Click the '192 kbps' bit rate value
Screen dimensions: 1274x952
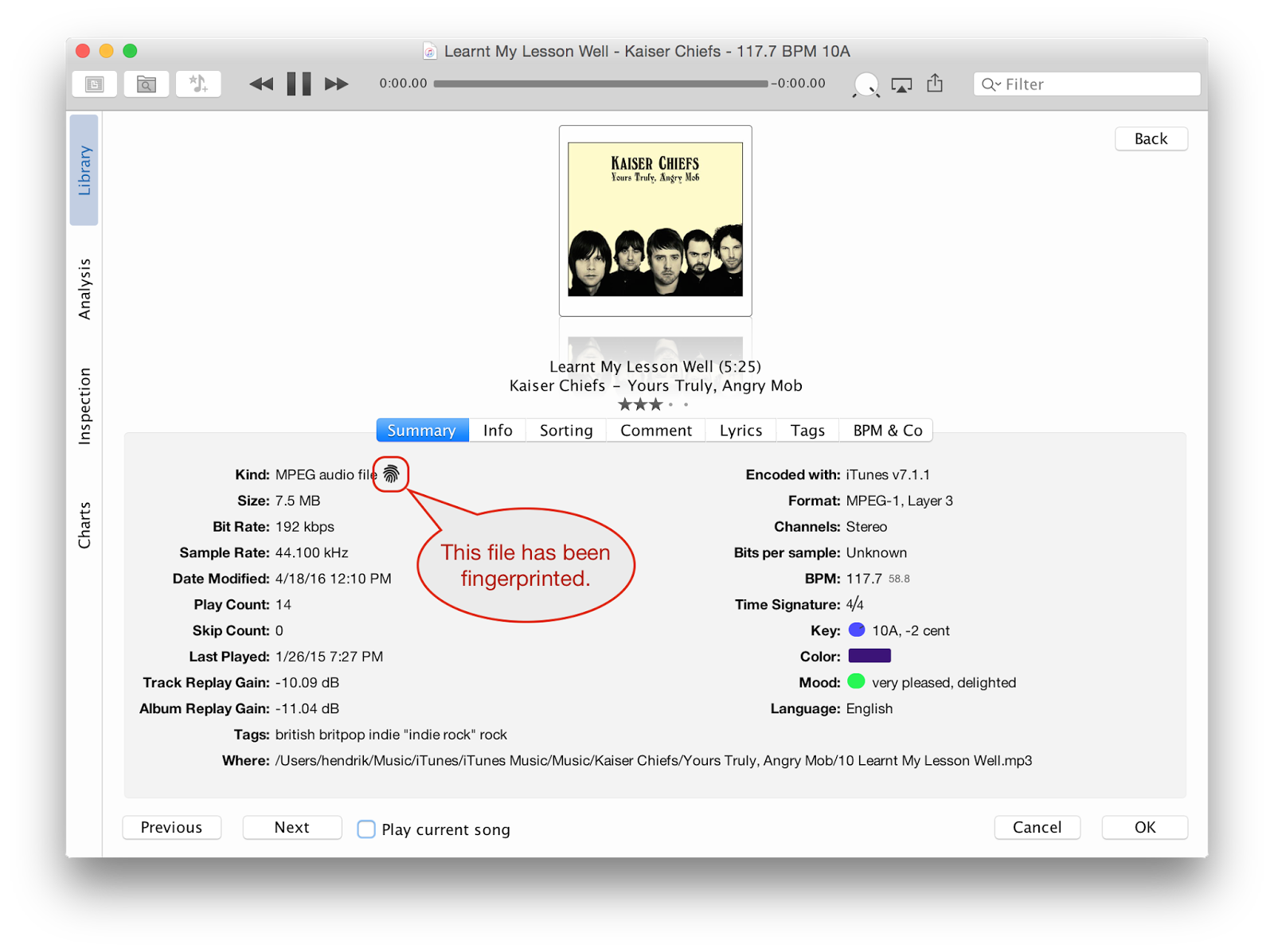coord(305,527)
